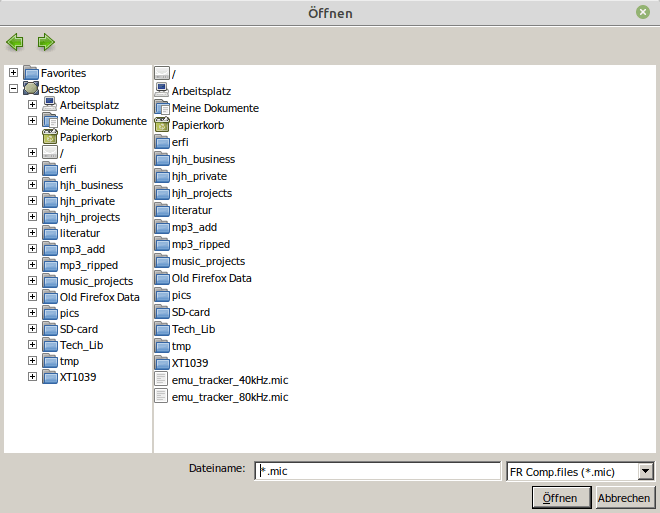The width and height of the screenshot is (660, 513).
Task: Select the Favorites folder icon in tree
Action: (x=31, y=73)
